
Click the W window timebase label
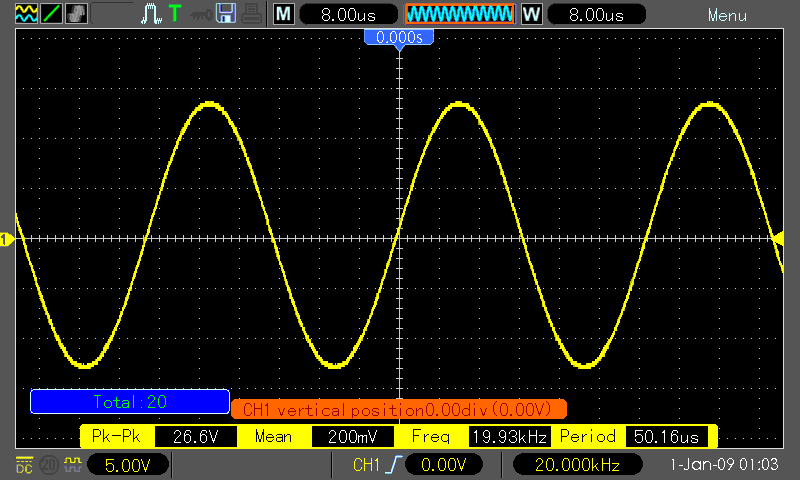coord(532,14)
